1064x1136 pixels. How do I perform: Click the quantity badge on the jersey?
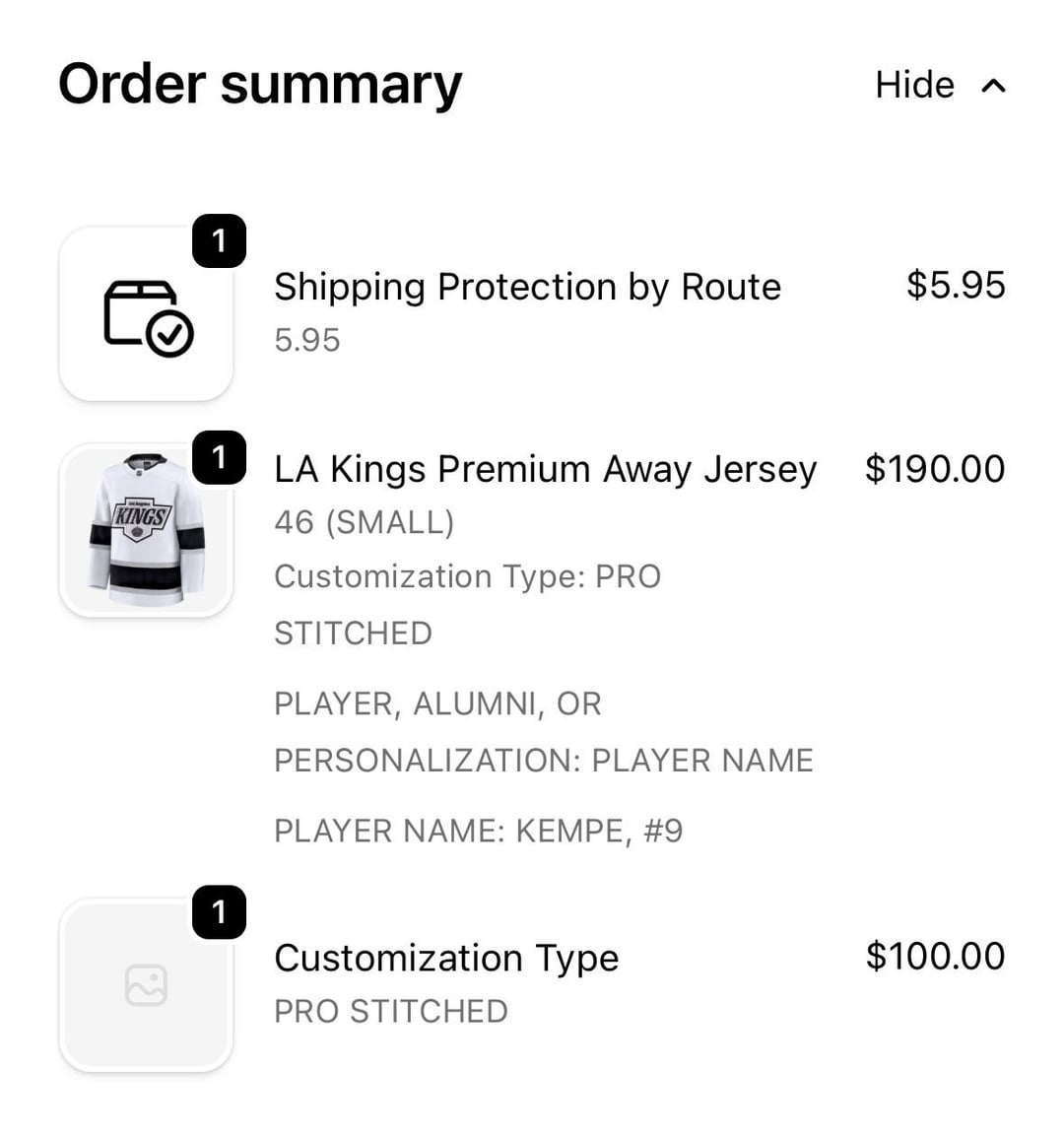(x=219, y=457)
